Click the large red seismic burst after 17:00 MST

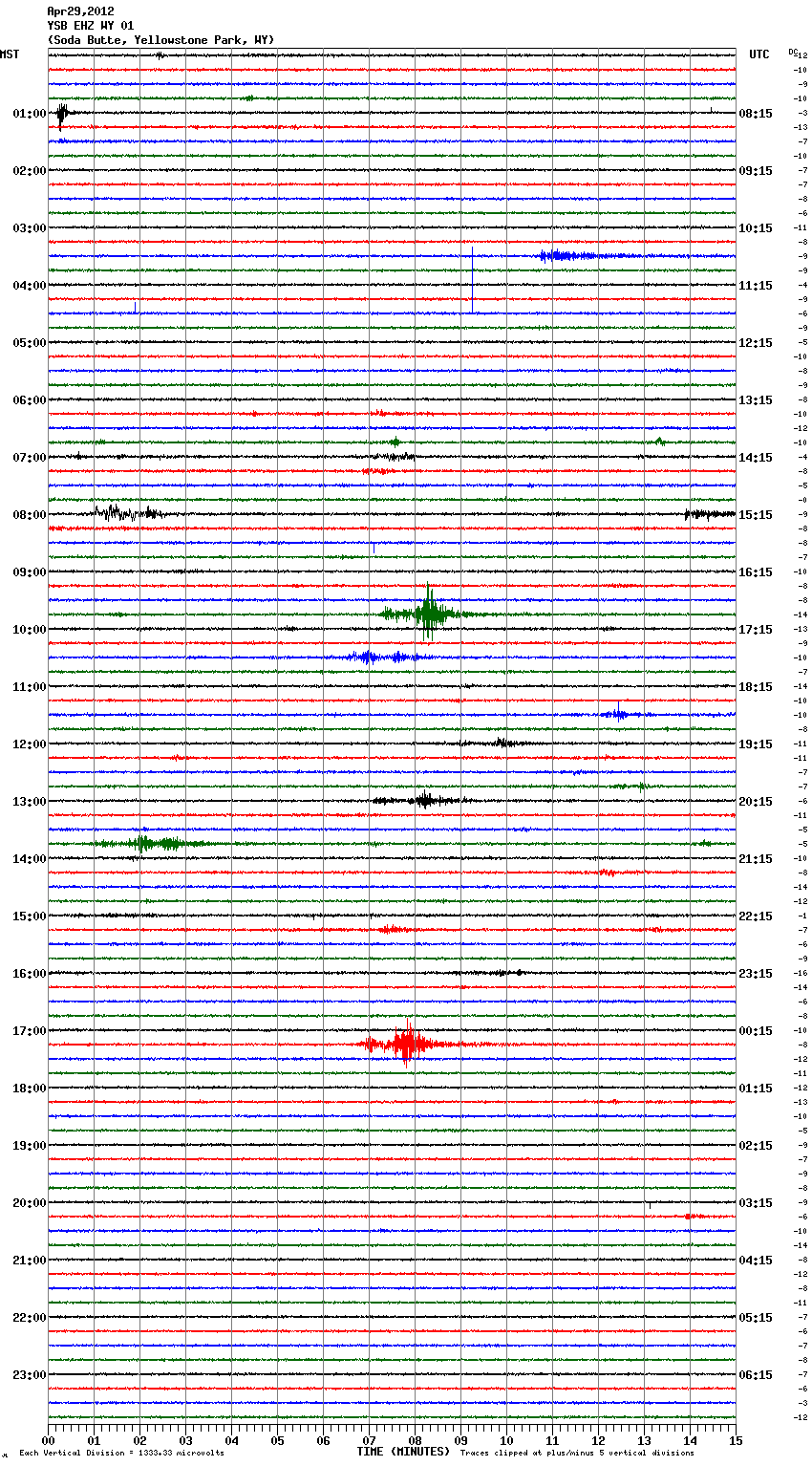pyautogui.click(x=408, y=1043)
